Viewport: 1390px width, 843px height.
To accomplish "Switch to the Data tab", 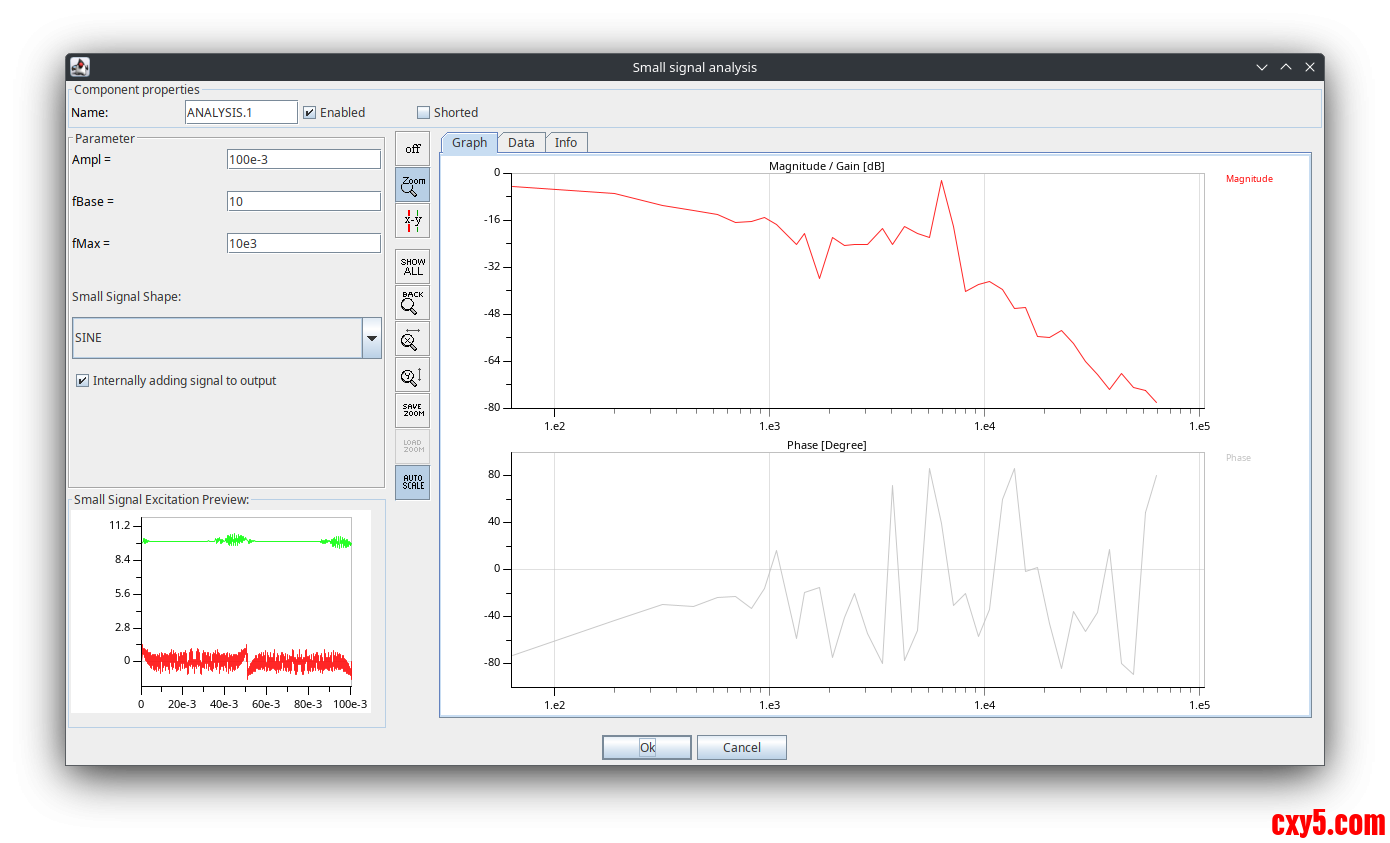I will (x=521, y=143).
